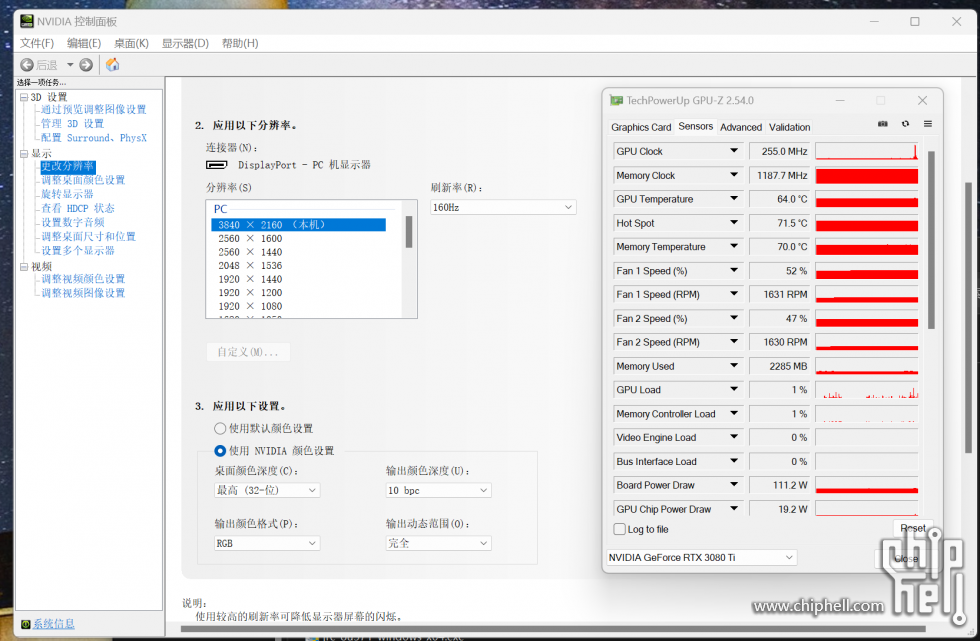
Task: Select 通过预览调整图像设置 in the task tree
Action: click(94, 109)
